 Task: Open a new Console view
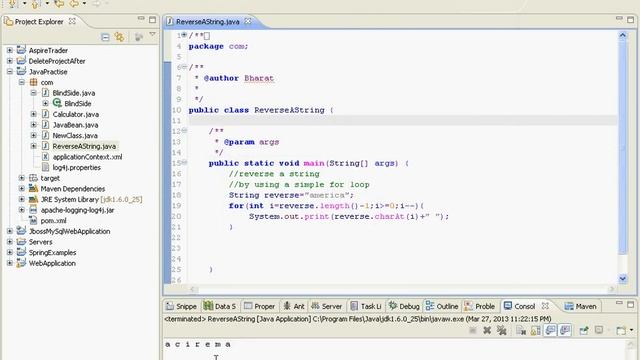621,330
